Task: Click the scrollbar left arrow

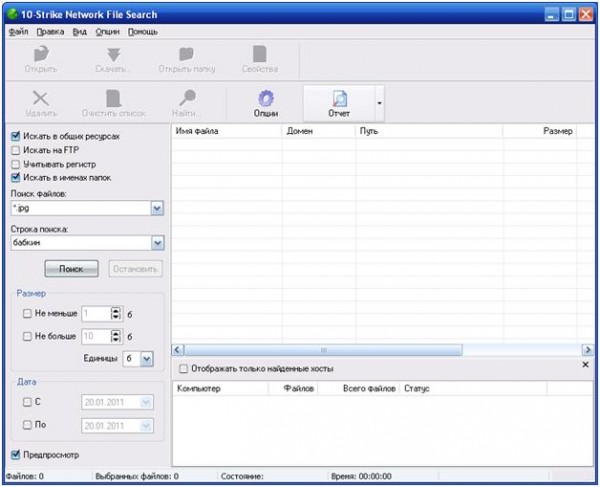Action: (178, 350)
